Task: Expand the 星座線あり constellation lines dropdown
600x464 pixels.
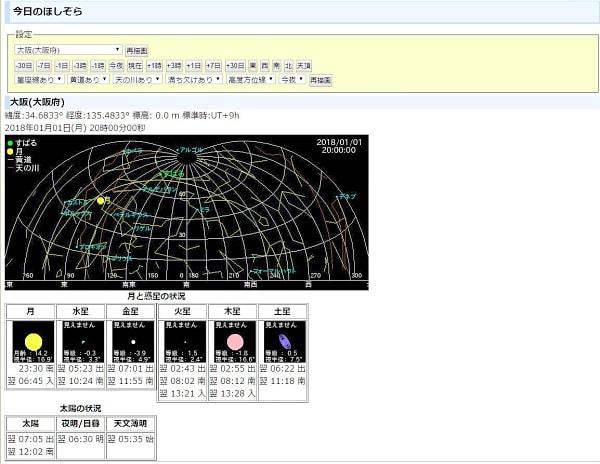Action: tap(38, 79)
